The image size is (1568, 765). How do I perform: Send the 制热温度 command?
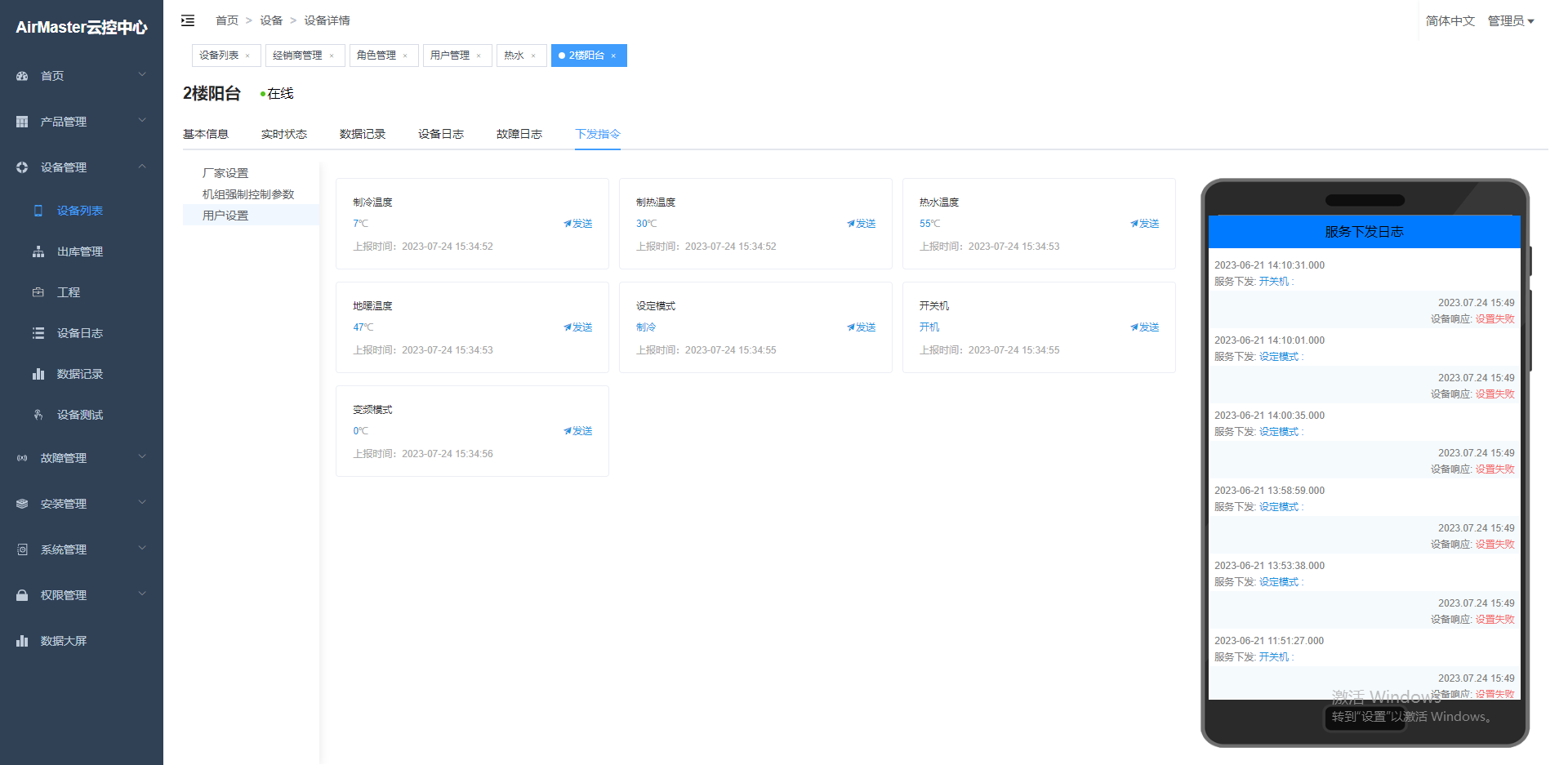click(862, 224)
